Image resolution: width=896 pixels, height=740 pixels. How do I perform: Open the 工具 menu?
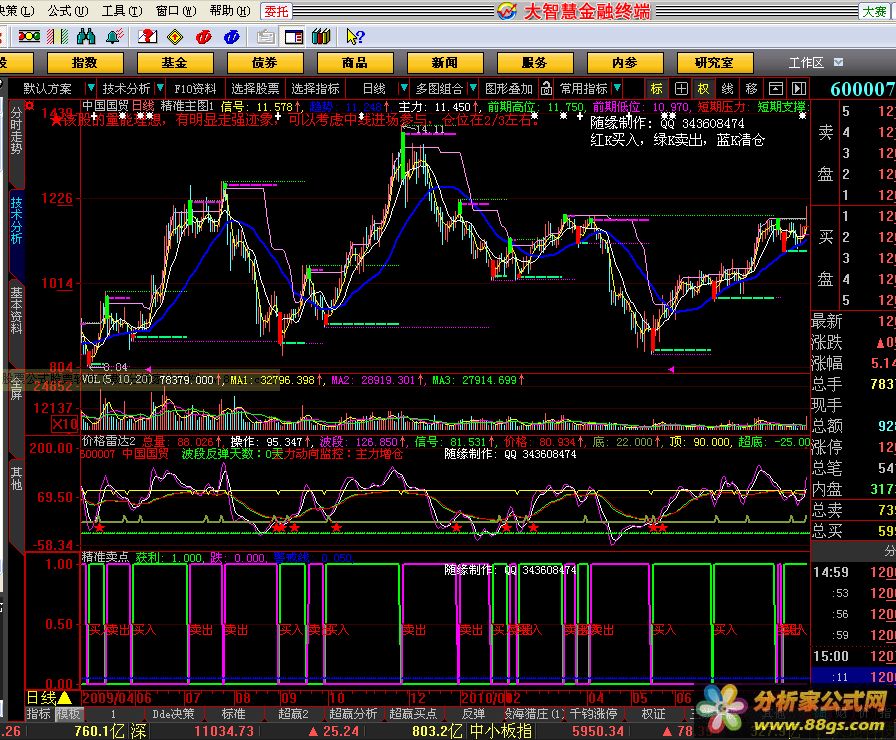point(122,11)
